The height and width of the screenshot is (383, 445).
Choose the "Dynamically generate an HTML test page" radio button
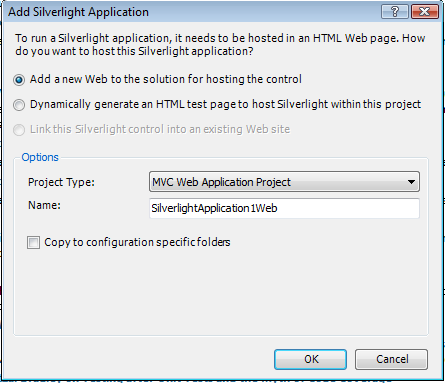point(19,105)
